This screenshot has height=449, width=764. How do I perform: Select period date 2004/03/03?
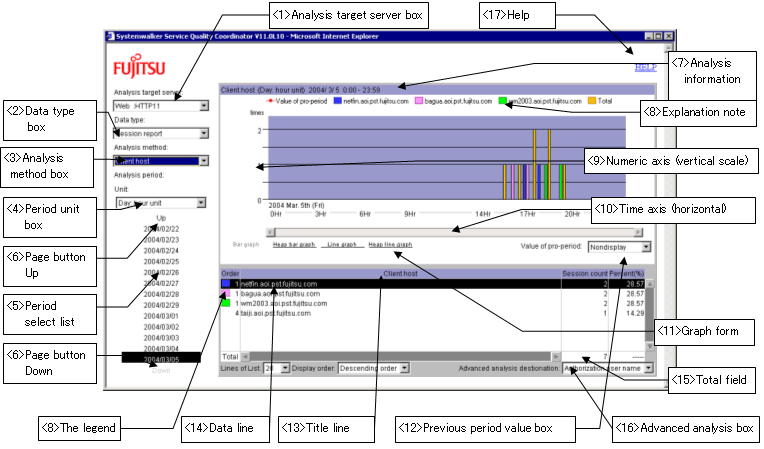161,338
